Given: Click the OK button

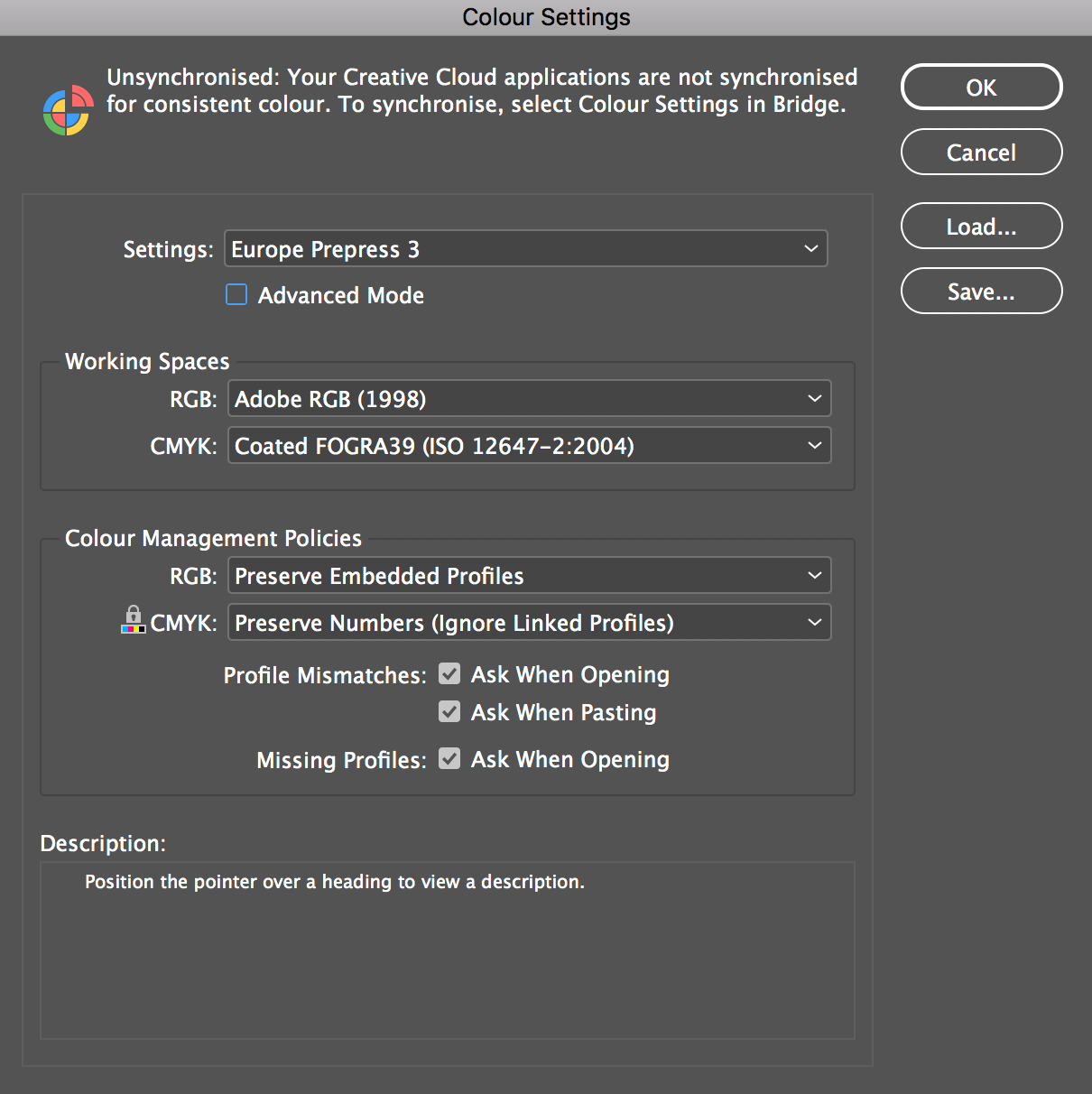Looking at the screenshot, I should point(981,87).
